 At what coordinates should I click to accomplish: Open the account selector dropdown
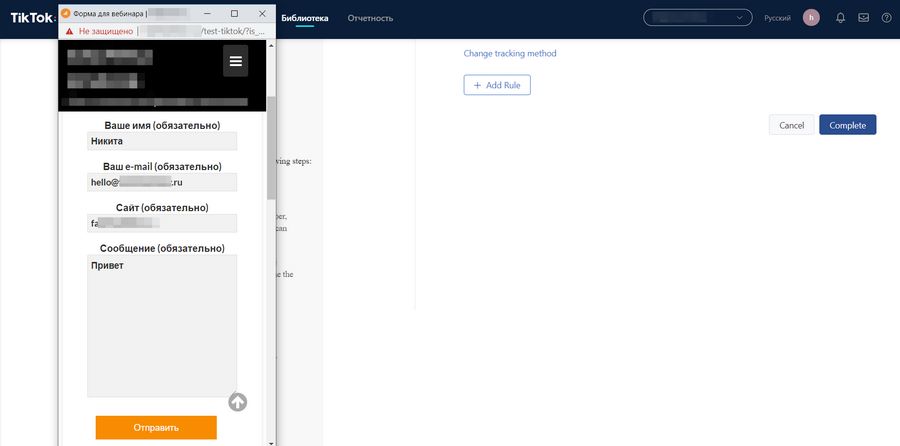click(697, 18)
